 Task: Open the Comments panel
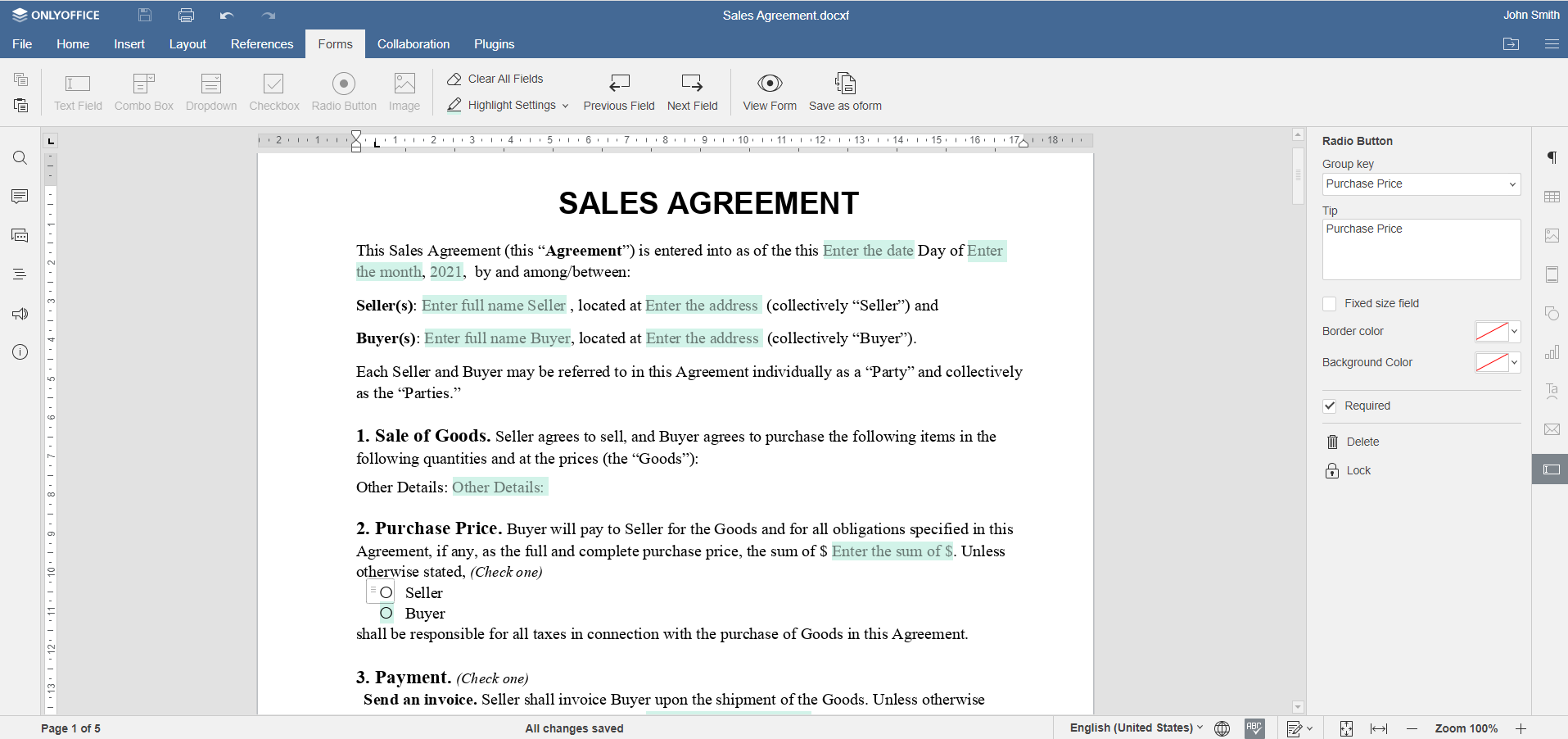click(20, 196)
